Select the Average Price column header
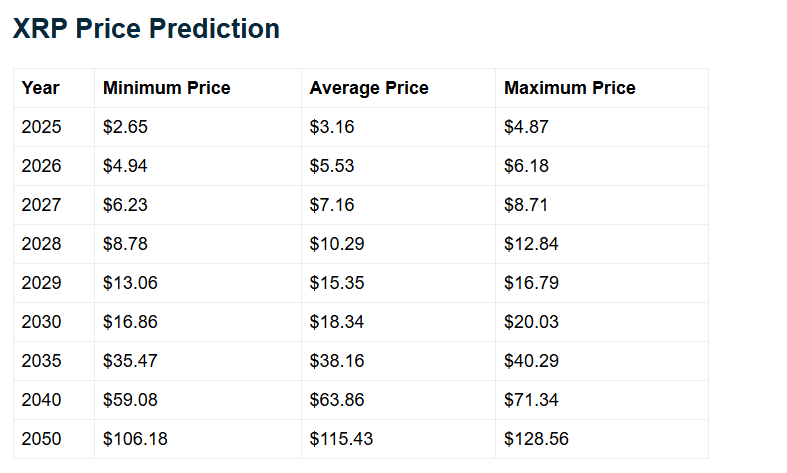Screen dimensions: 787x473 click(x=369, y=88)
